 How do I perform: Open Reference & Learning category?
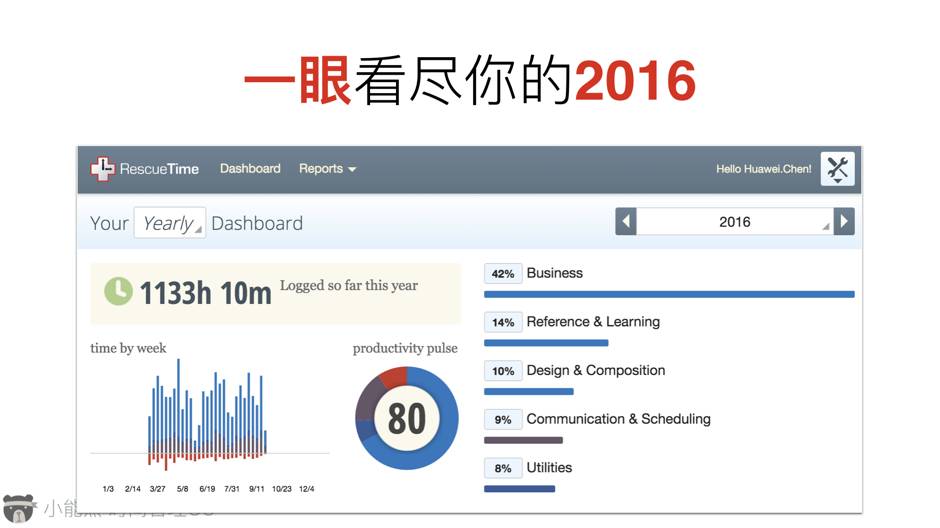(x=593, y=322)
